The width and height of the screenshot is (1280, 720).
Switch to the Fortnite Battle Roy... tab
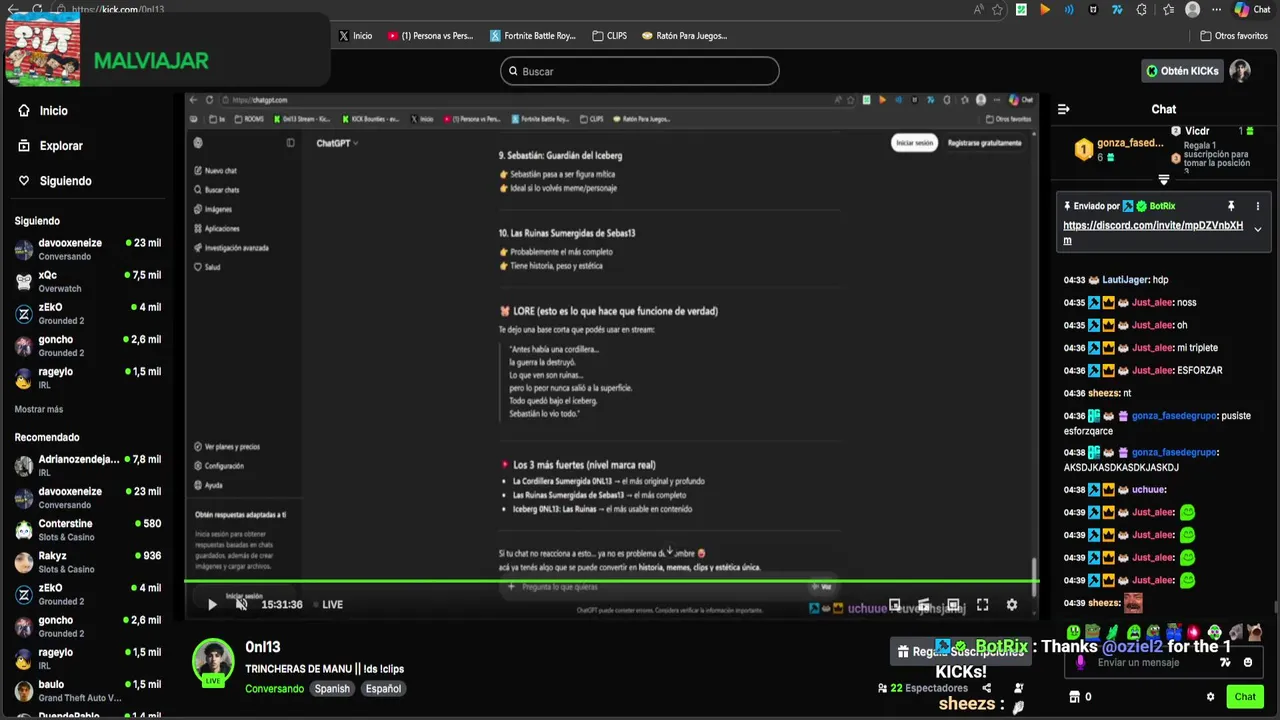(x=534, y=35)
